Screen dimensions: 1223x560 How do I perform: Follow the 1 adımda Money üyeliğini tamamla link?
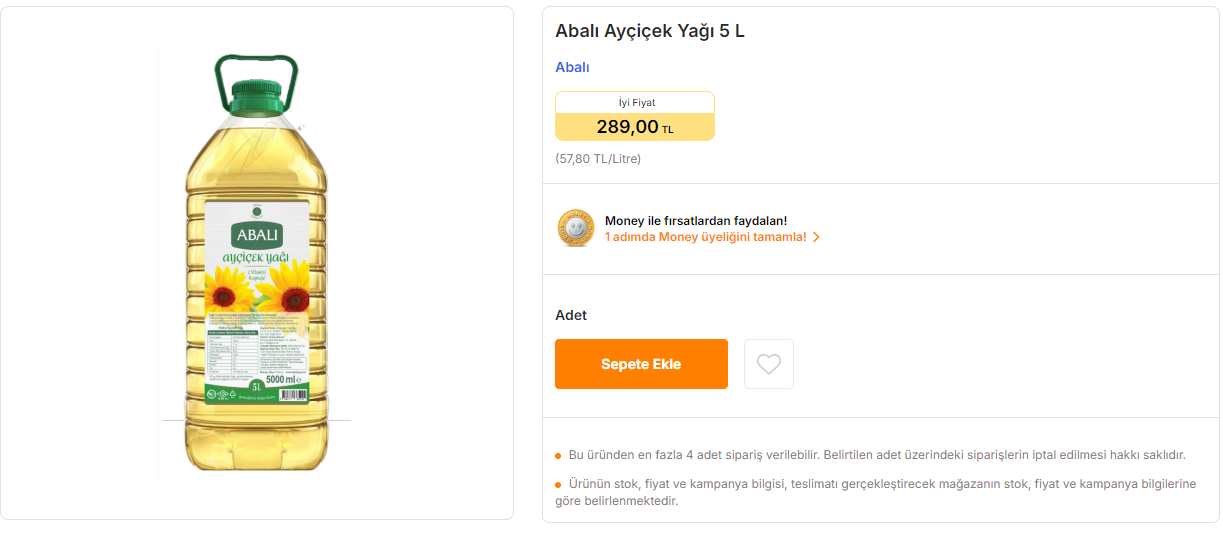[x=706, y=237]
